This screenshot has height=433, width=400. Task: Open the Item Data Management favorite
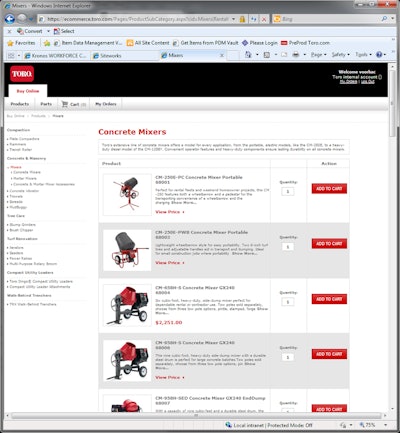[88, 43]
